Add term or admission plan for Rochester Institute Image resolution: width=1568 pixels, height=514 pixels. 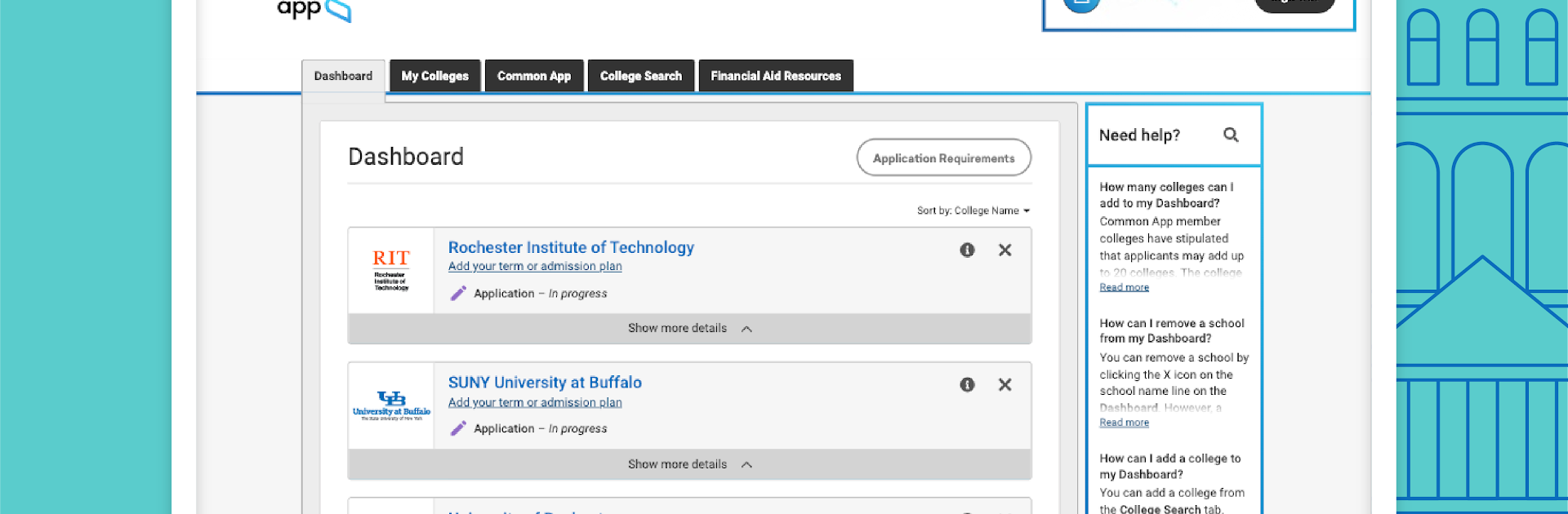tap(535, 266)
